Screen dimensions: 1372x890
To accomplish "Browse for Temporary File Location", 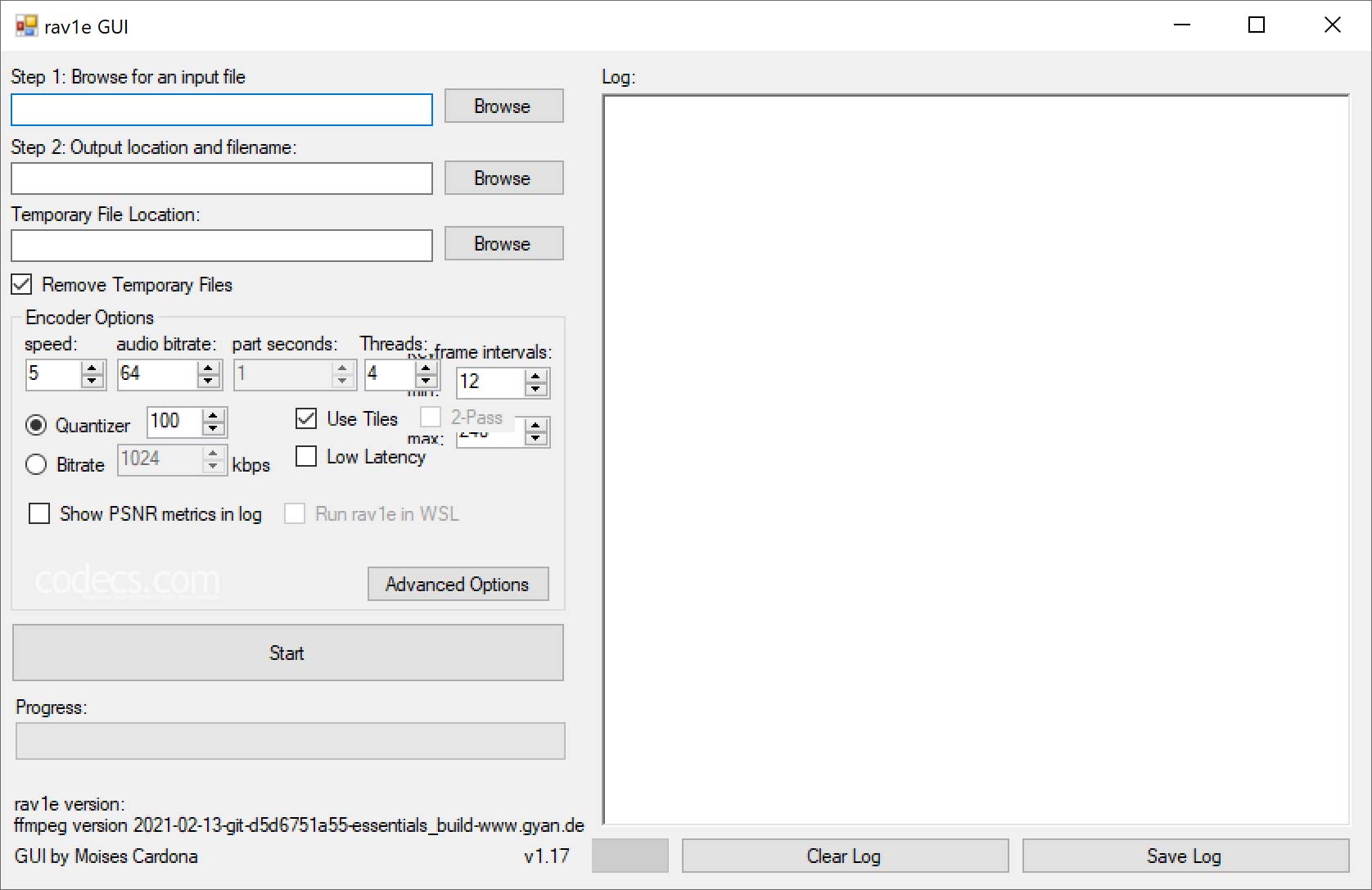I will click(x=503, y=244).
